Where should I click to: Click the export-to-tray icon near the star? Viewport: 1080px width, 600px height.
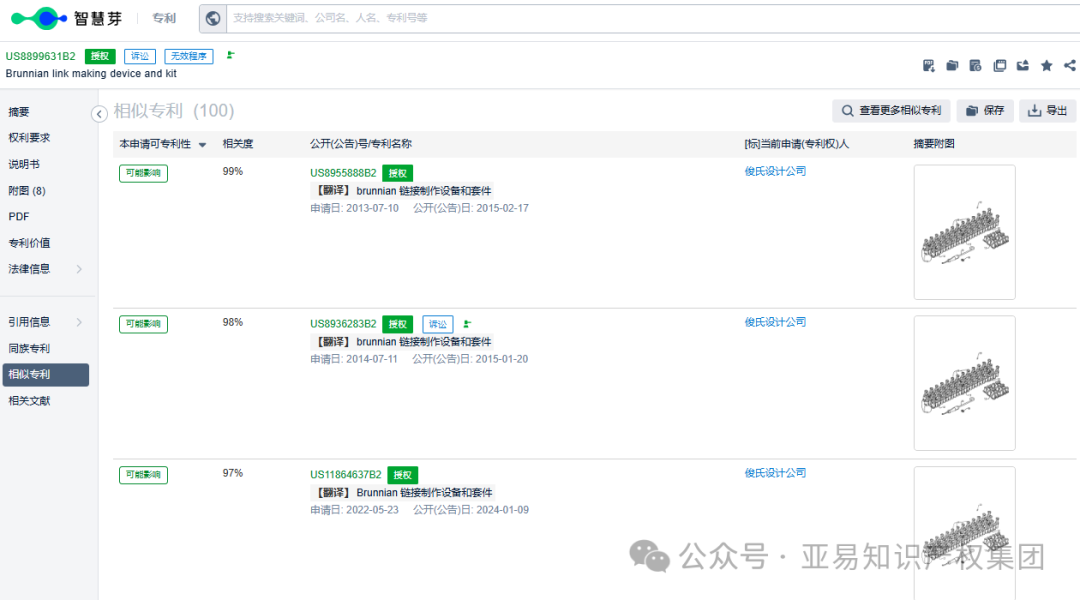1022,65
